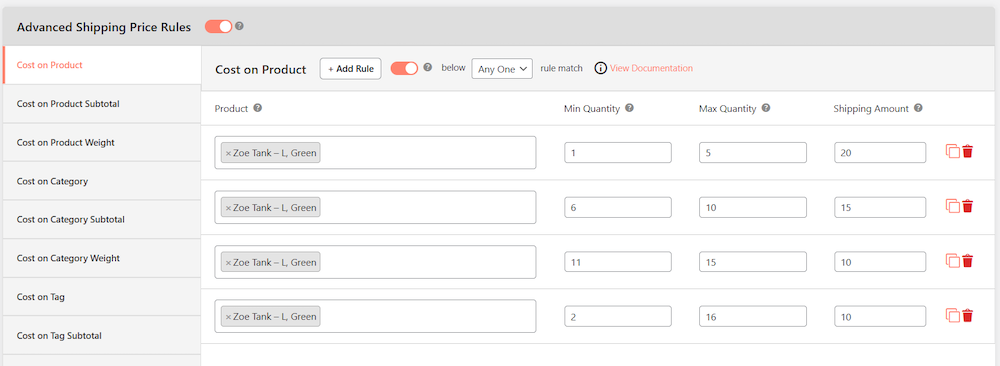1000x366 pixels.
Task: Open the Cost on Product Subtotal tab
Action: (102, 104)
